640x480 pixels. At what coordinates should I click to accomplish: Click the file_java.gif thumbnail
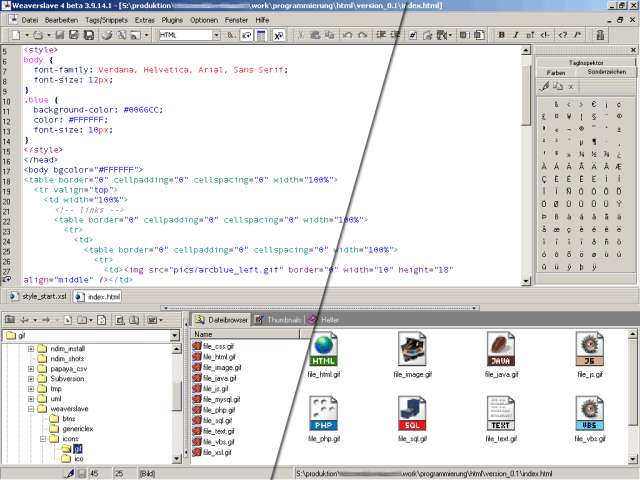(x=501, y=354)
